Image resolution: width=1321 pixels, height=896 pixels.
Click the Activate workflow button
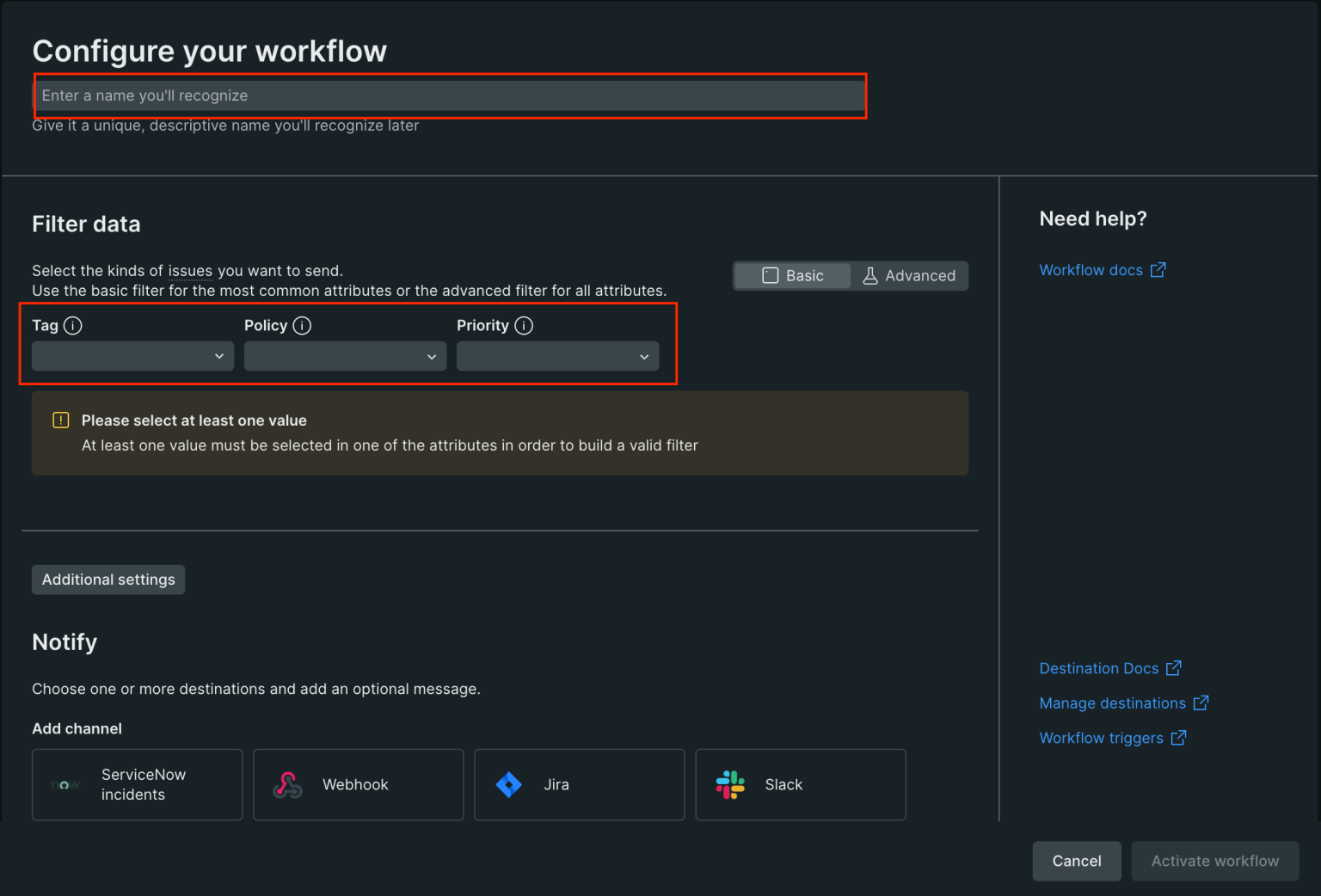pos(1215,861)
